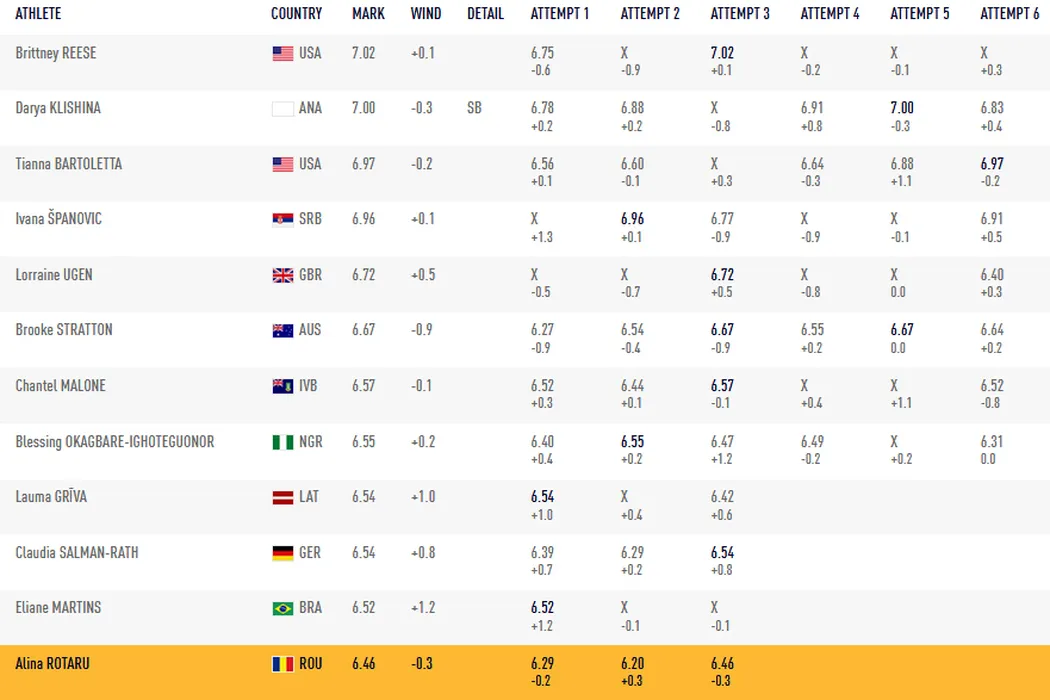The height and width of the screenshot is (700, 1050).
Task: Click the Nigerian flag next to NGR
Action: tap(283, 442)
